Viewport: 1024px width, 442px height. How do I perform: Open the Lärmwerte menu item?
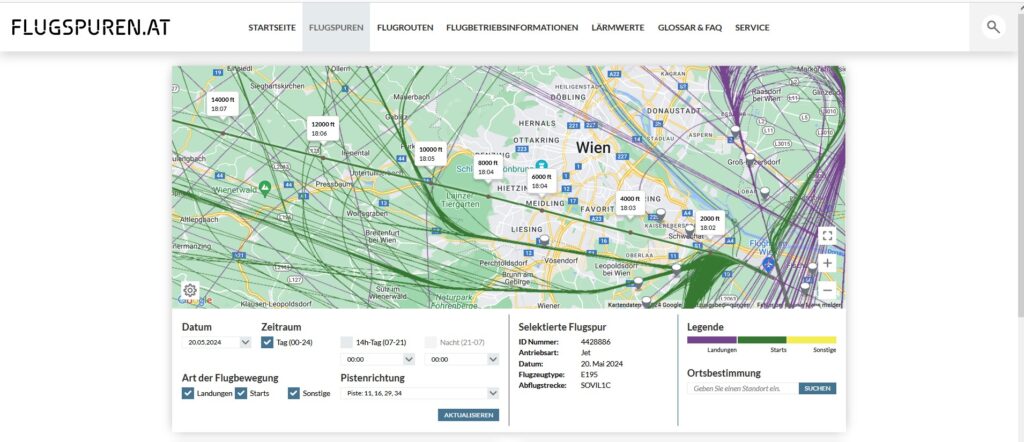point(618,27)
